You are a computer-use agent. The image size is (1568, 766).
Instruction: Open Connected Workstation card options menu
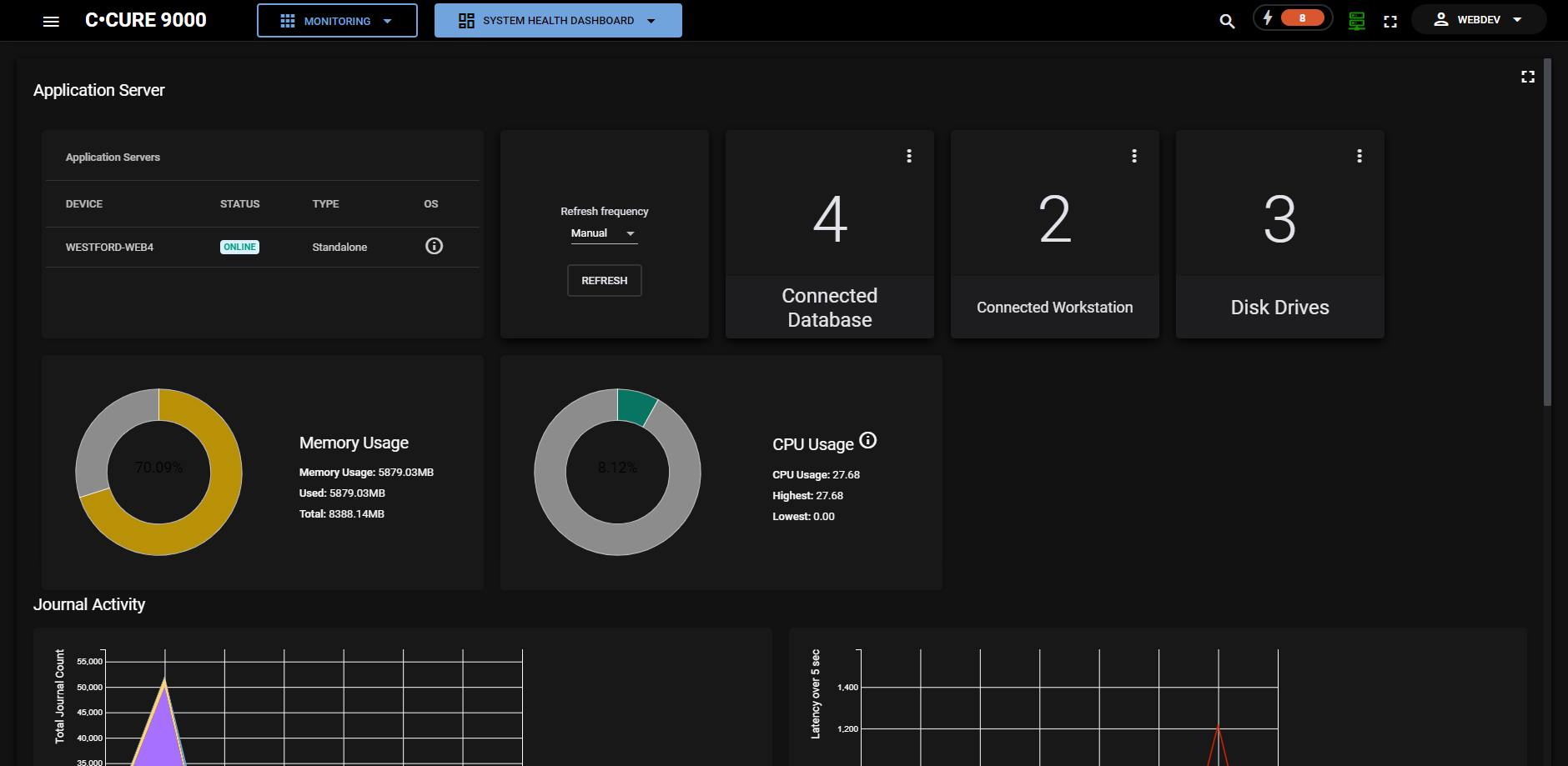click(x=1134, y=156)
